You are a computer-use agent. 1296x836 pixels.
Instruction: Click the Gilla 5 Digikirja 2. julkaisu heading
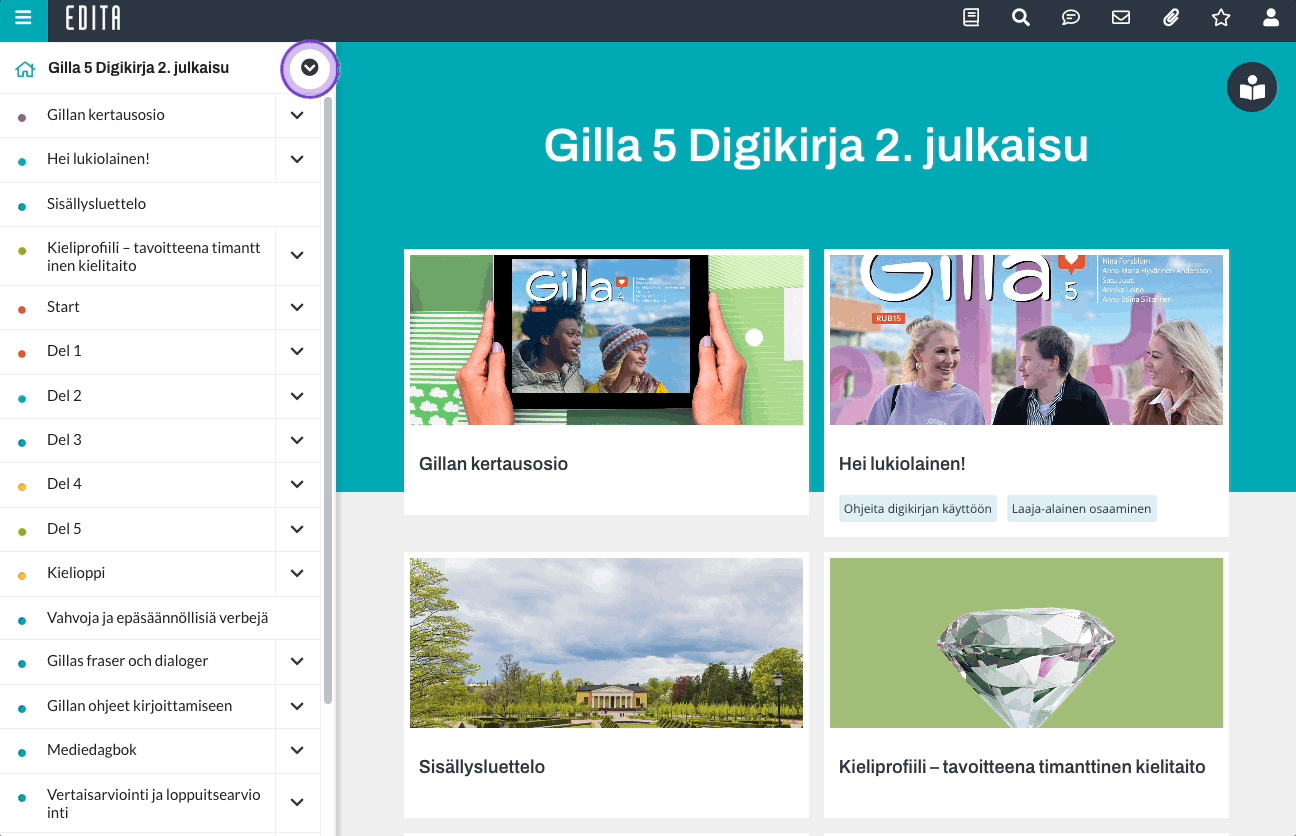click(x=816, y=146)
